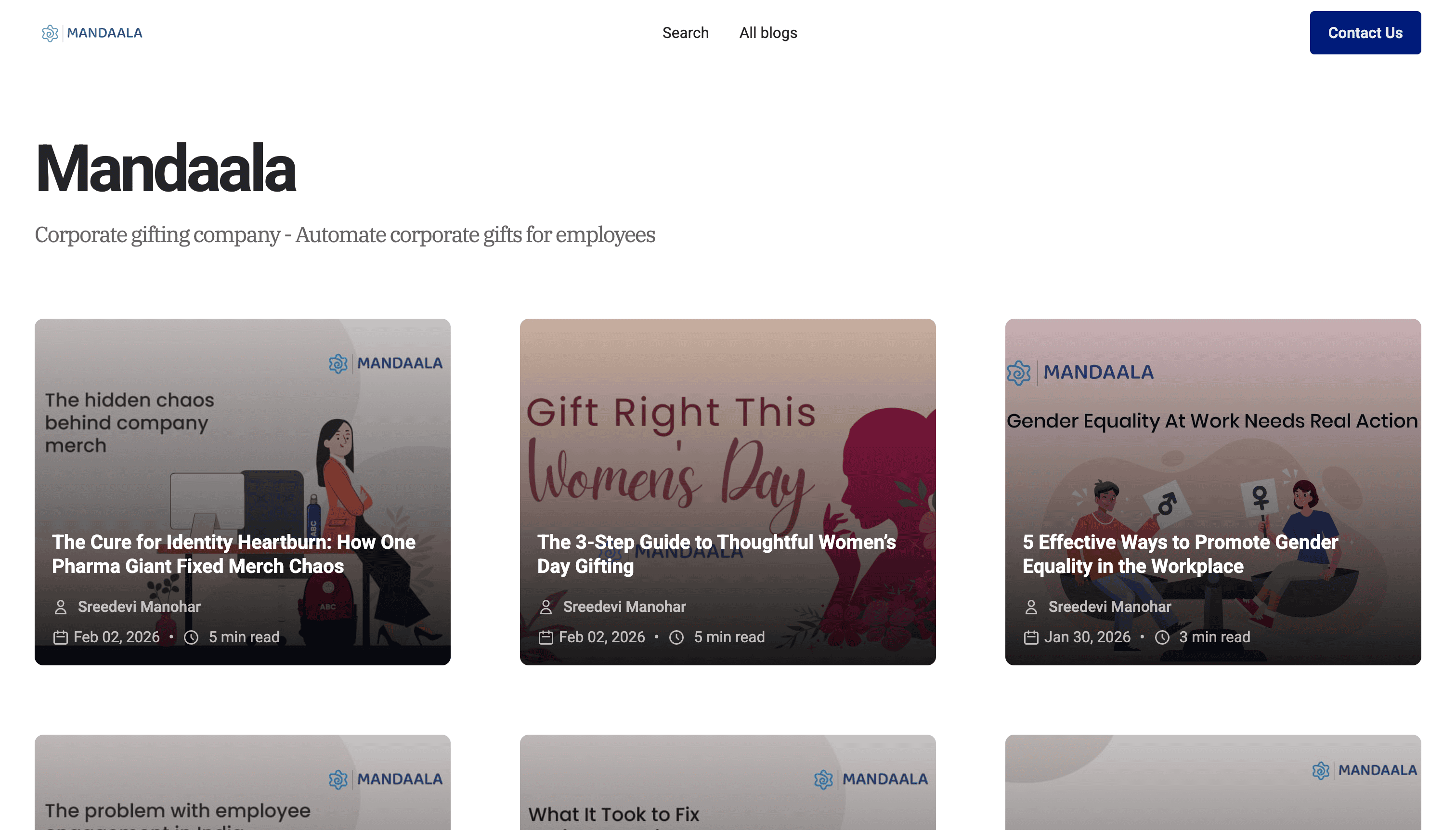1456x830 pixels.
Task: Click the Mandaala logo icon in header
Action: coord(50,33)
